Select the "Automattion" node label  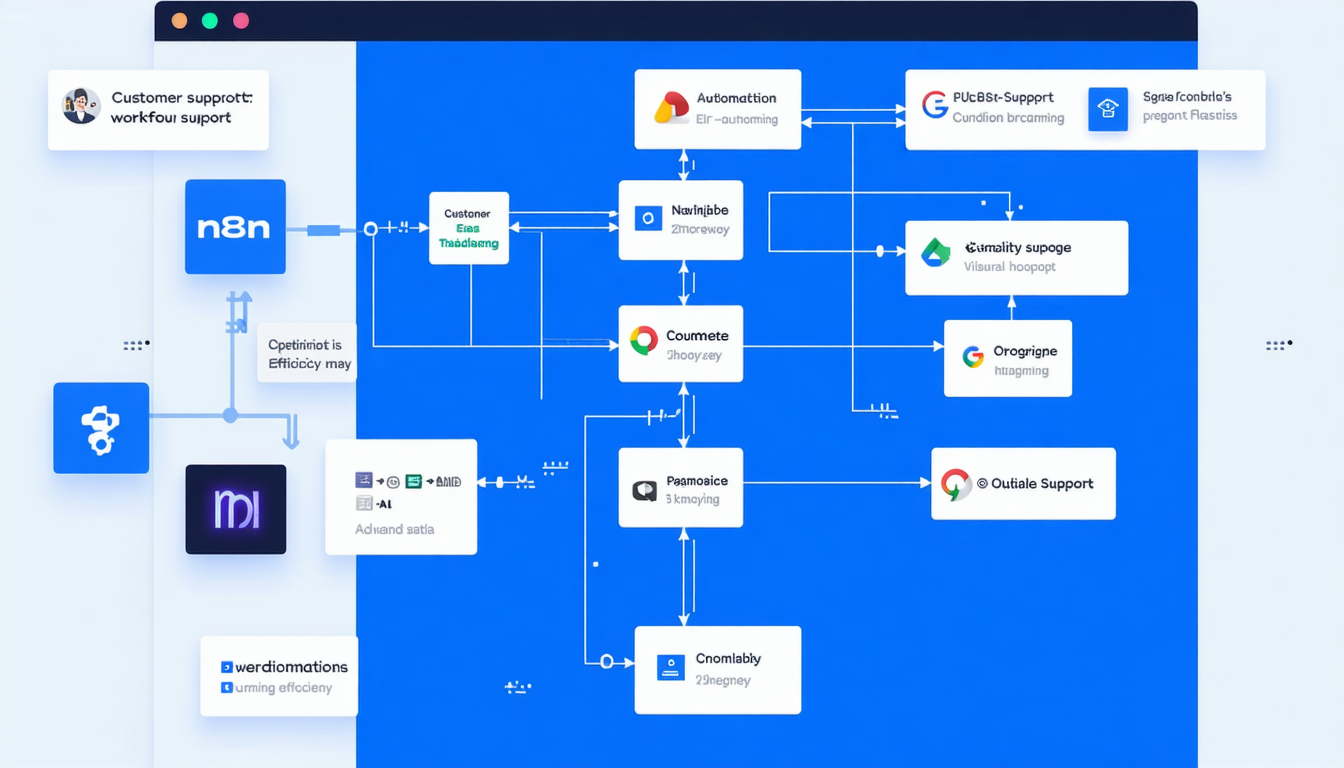tap(737, 98)
